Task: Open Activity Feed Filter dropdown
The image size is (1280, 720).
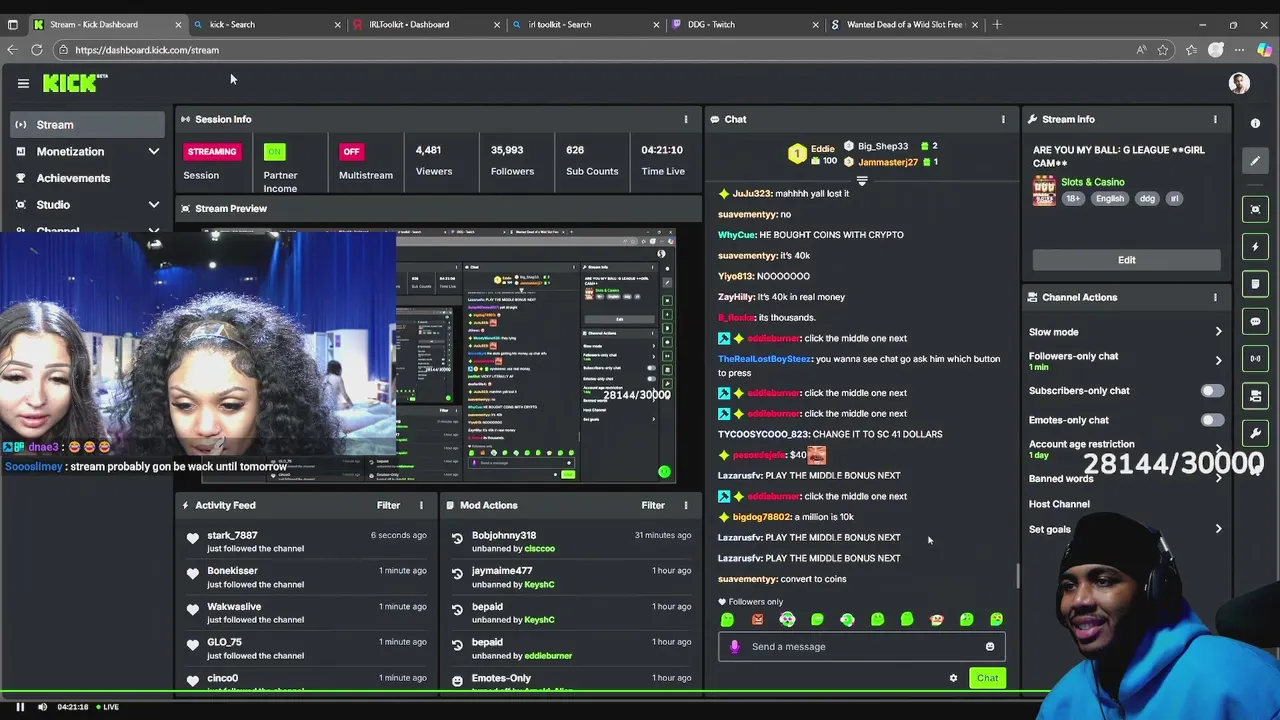Action: pyautogui.click(x=388, y=505)
